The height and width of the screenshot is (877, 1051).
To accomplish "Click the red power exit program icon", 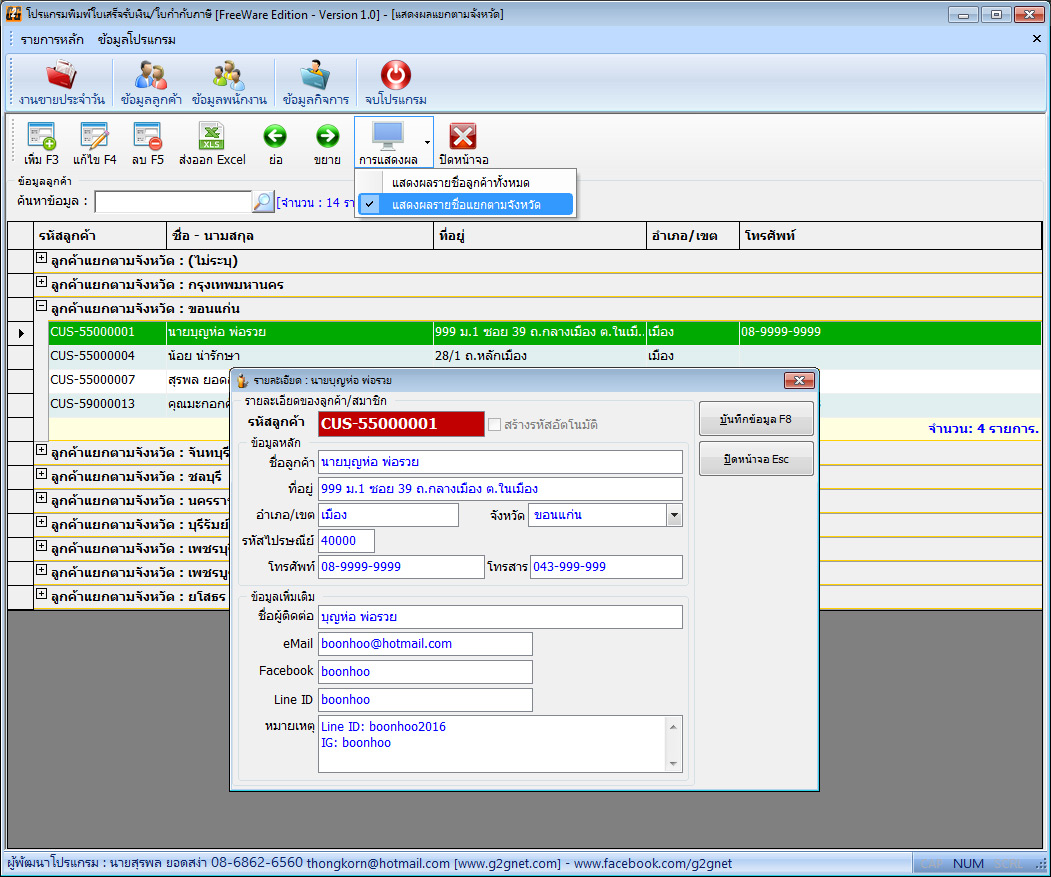I will [395, 75].
